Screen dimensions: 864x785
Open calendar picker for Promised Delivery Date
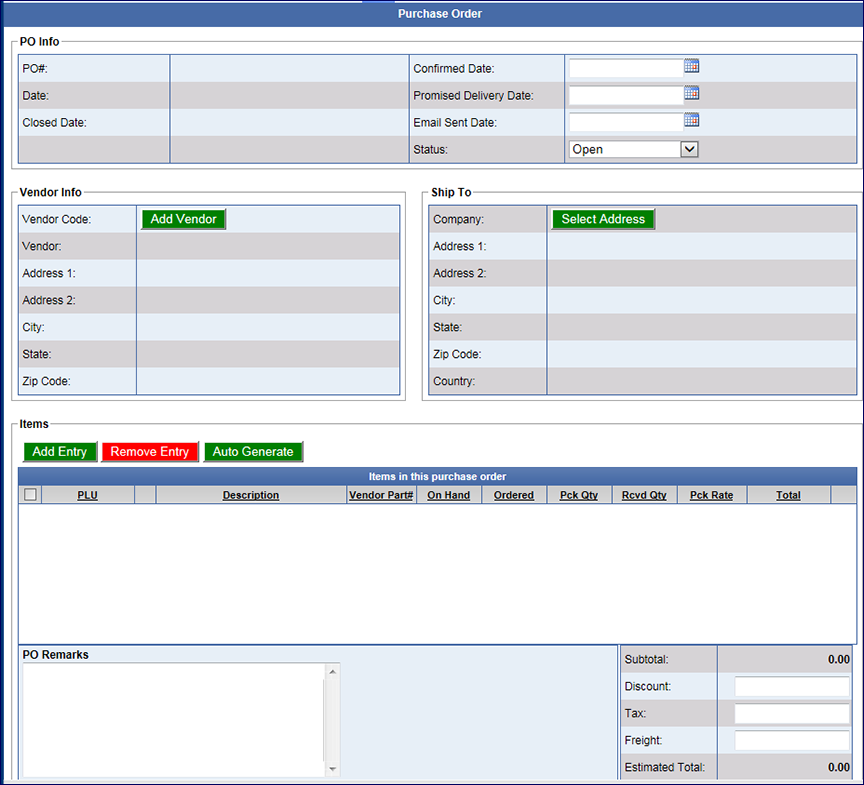(691, 94)
